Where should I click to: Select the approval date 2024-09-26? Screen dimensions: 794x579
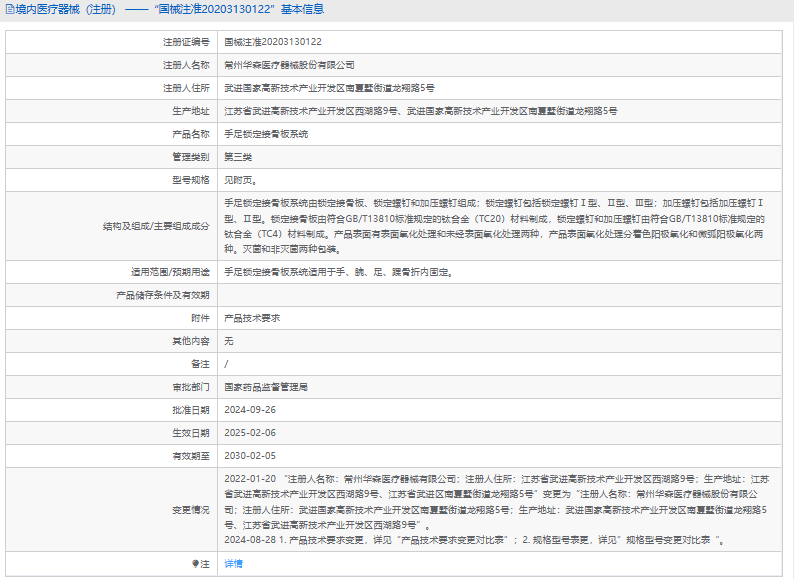(x=250, y=410)
